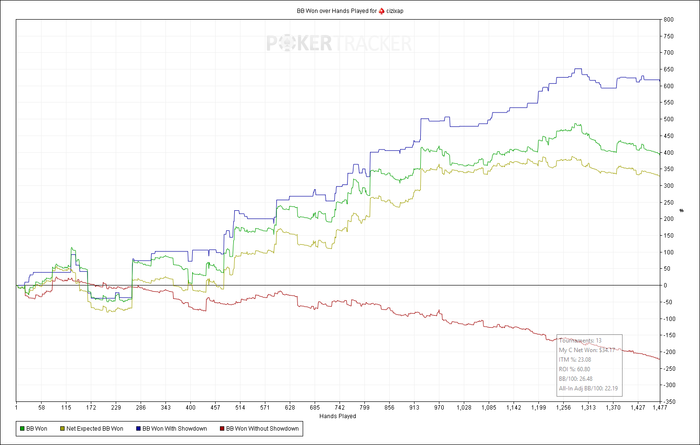Image resolution: width=700 pixels, height=445 pixels.
Task: Select the 'BB Won' legend label
Action: [37, 428]
